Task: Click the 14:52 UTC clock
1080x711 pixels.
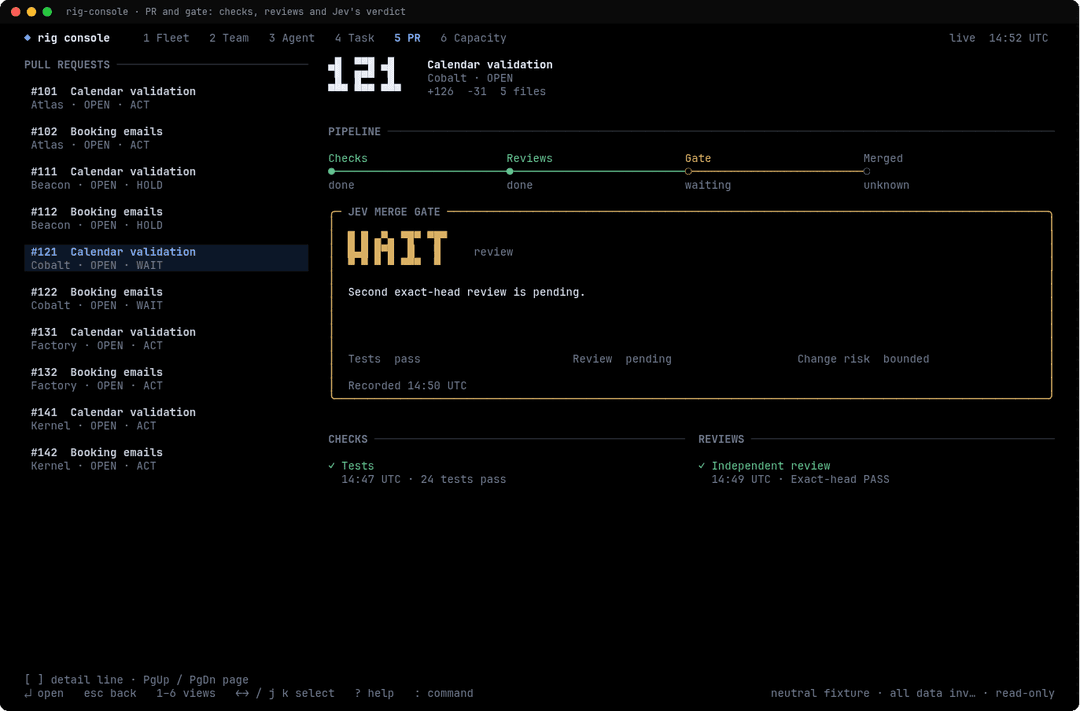Action: pyautogui.click(x=1019, y=38)
